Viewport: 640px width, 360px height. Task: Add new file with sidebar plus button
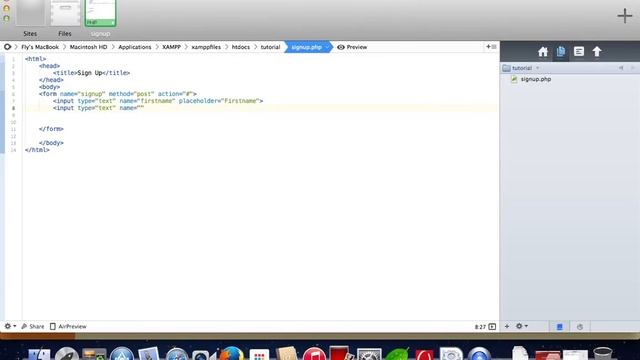click(x=507, y=326)
